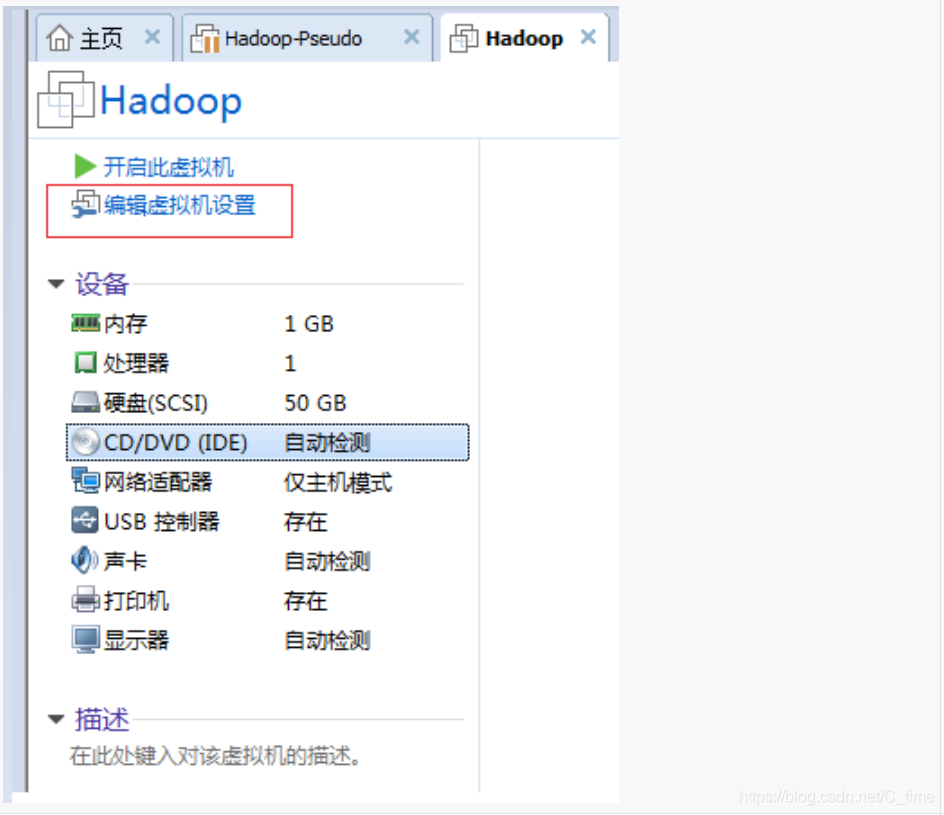The width and height of the screenshot is (944, 815).
Task: Click the 50 GB disk size value
Action: point(315,403)
